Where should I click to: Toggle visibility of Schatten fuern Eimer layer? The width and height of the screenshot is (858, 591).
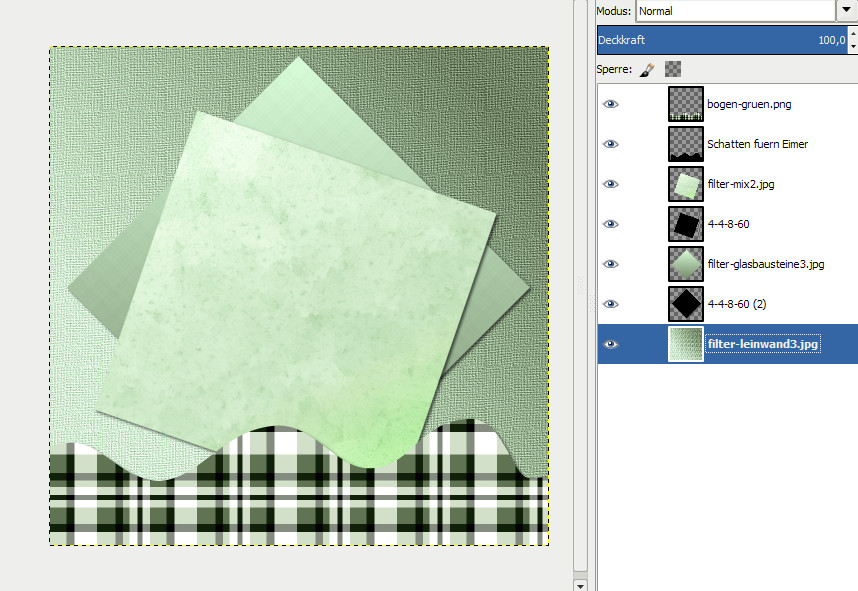click(611, 144)
